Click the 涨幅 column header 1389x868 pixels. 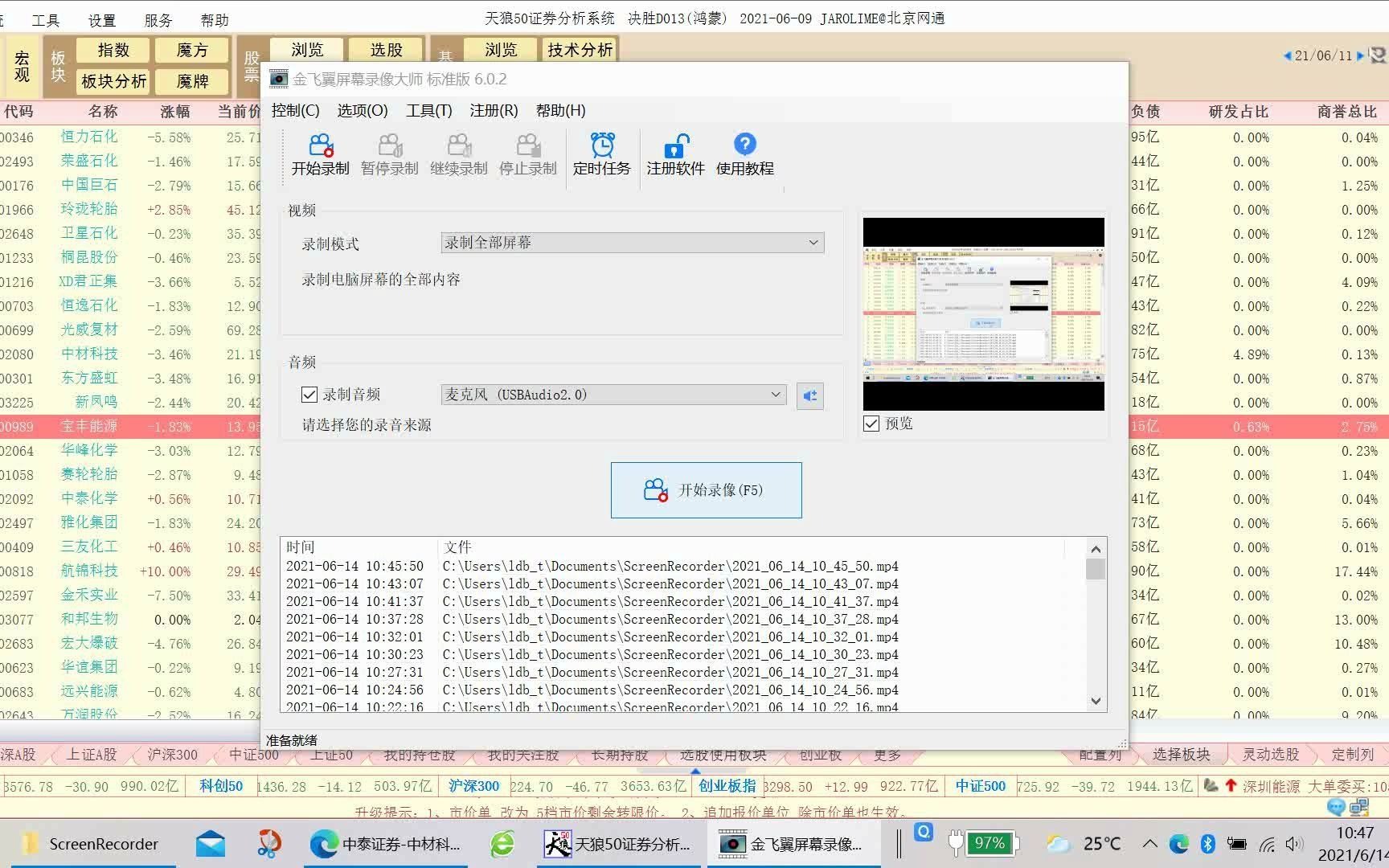click(x=174, y=112)
